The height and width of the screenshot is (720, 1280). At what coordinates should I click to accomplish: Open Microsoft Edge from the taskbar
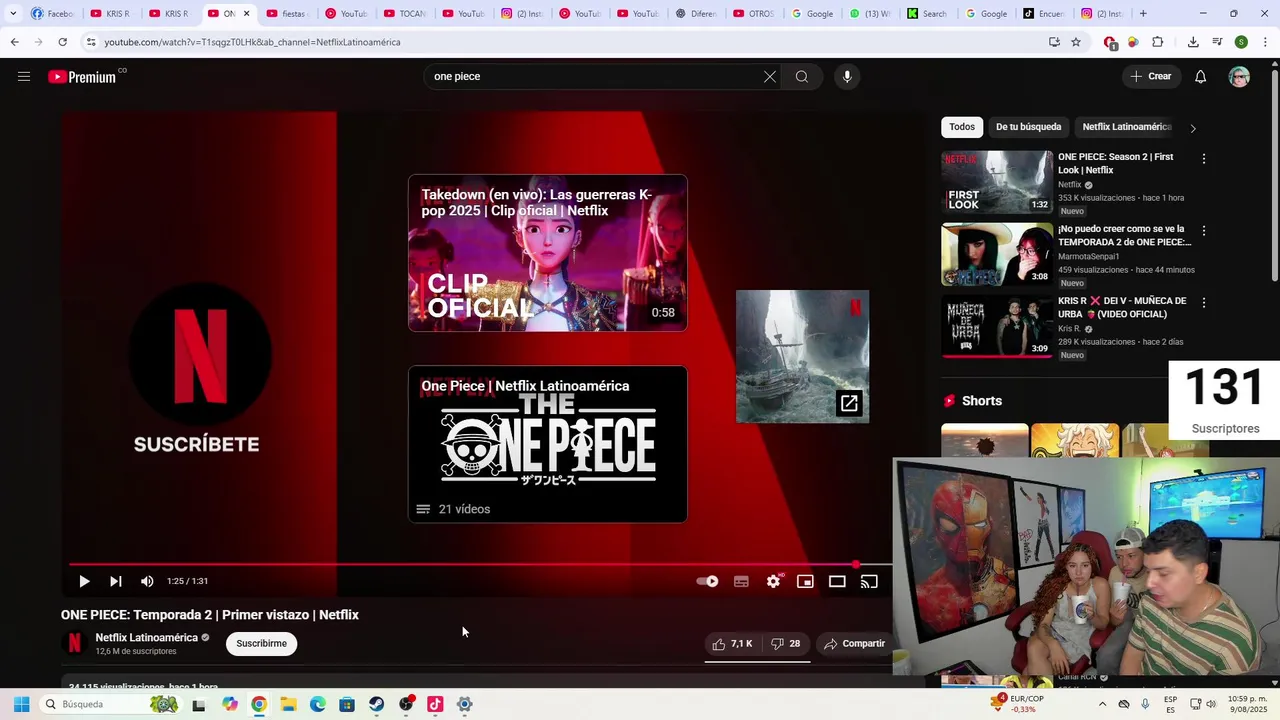click(317, 704)
